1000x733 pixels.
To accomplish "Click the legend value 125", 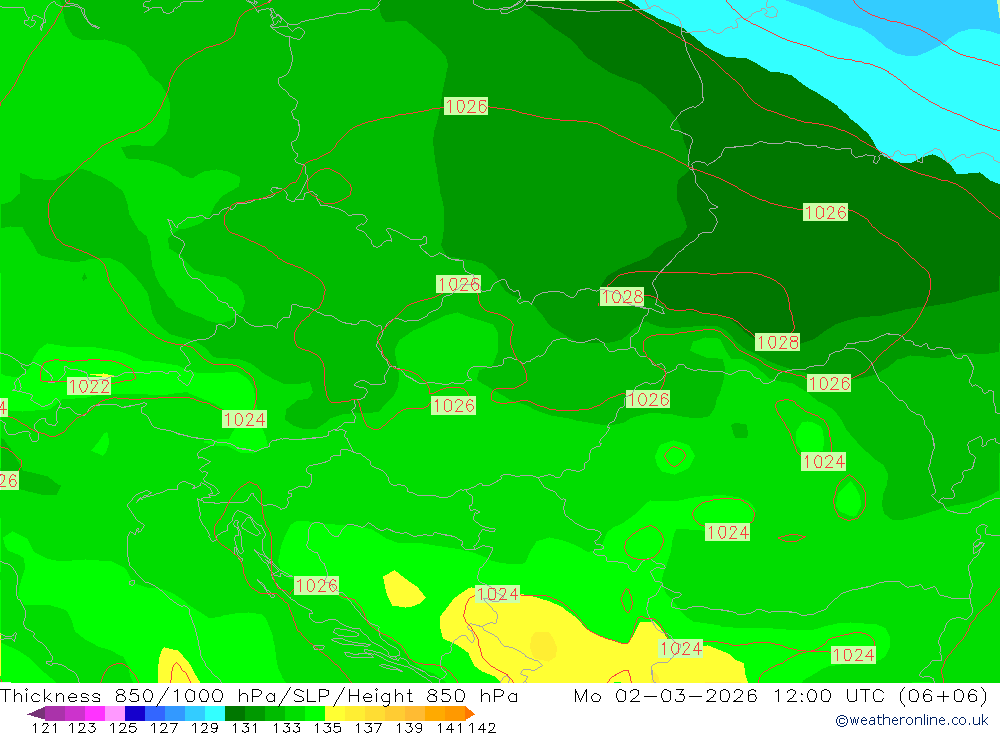I will click(x=123, y=727).
